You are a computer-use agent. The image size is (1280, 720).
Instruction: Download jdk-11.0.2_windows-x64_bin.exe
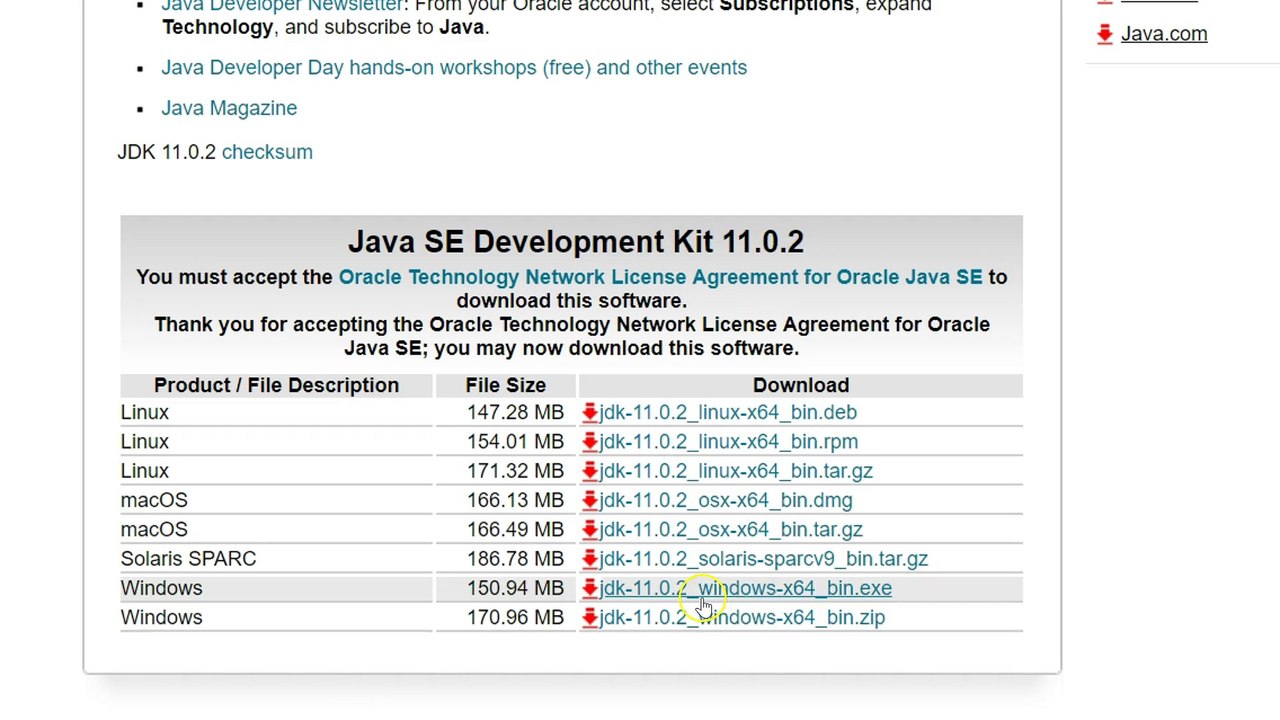(x=745, y=588)
